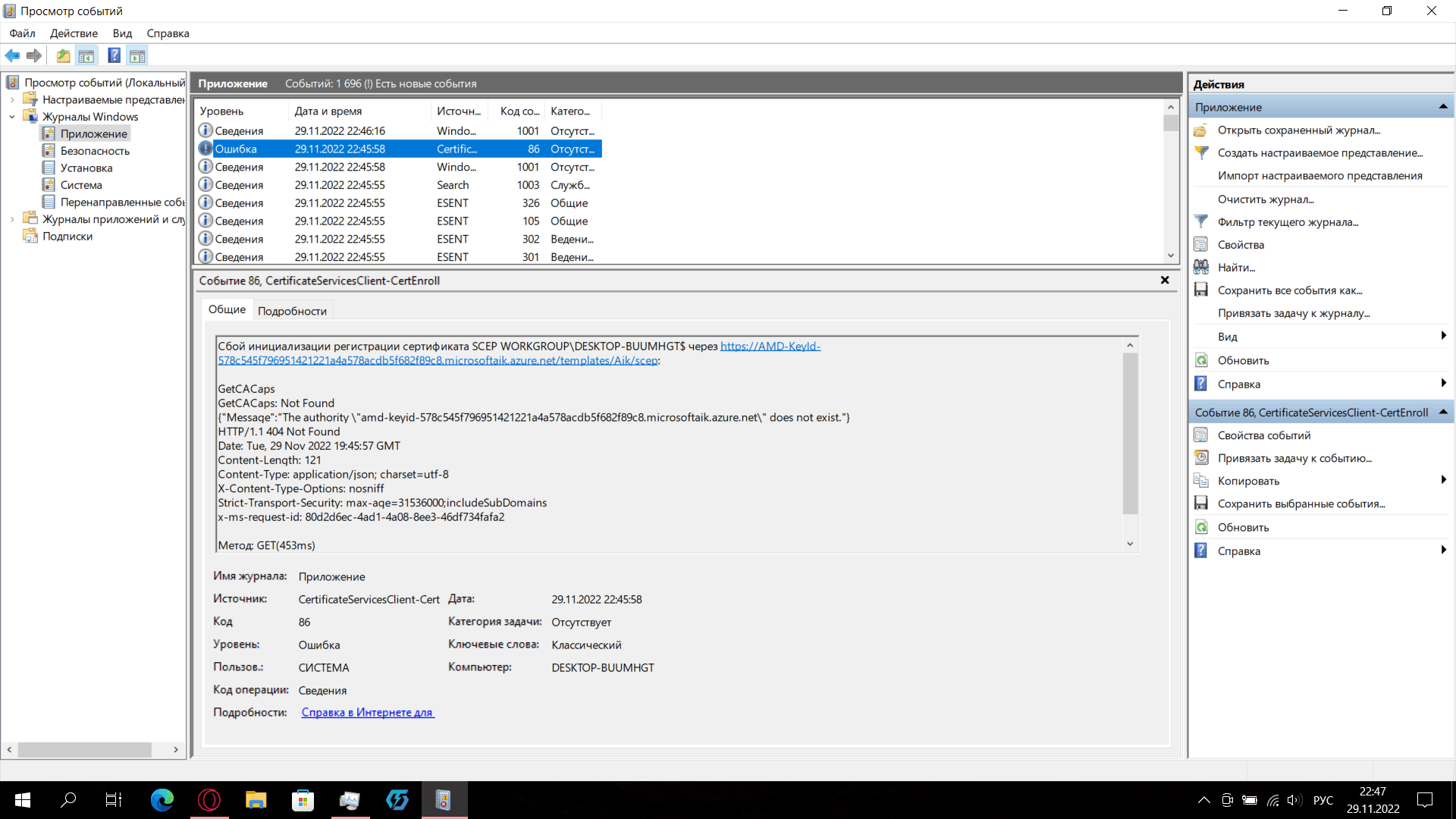Collapse the Приложение actions section
The image size is (1456, 819).
pos(1443,107)
